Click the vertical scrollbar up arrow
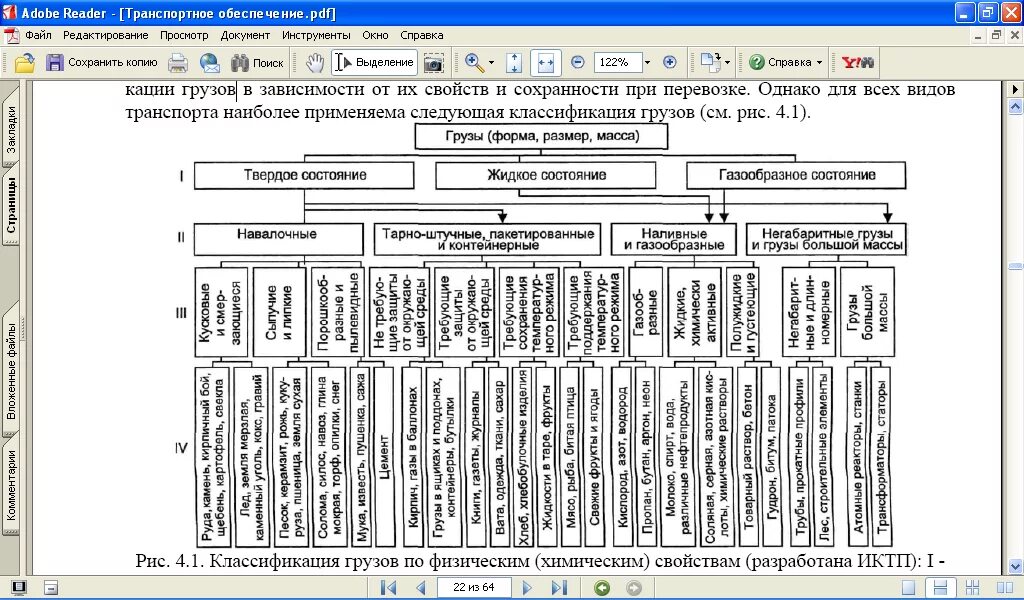Image resolution: width=1024 pixels, height=600 pixels. 1016,106
